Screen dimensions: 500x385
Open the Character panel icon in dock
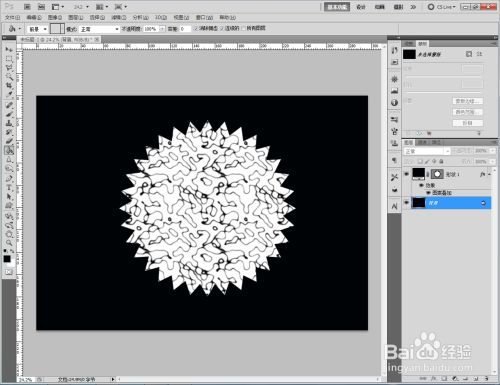[395, 207]
